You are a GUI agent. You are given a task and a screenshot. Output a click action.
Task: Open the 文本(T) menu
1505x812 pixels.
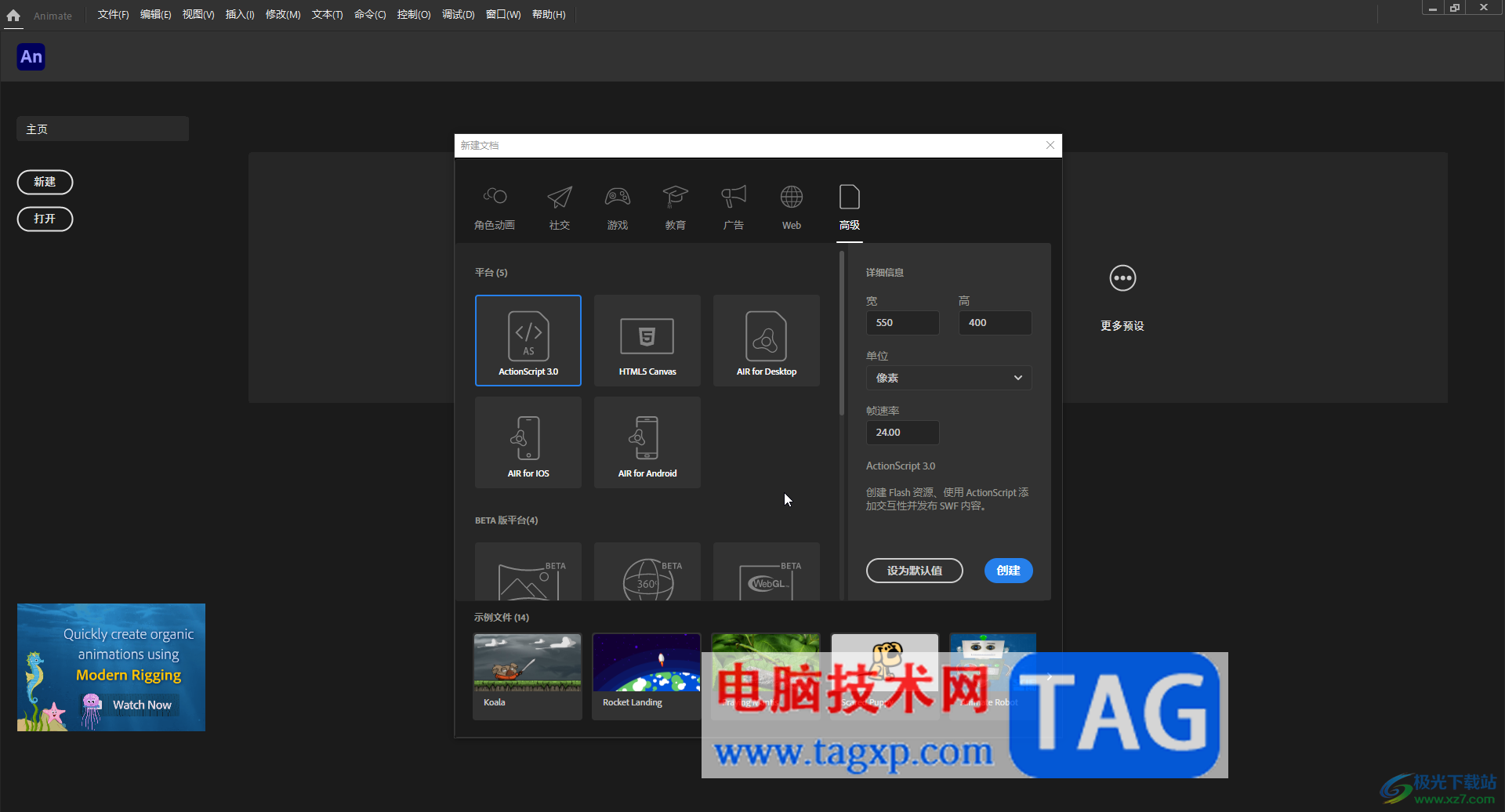(327, 15)
